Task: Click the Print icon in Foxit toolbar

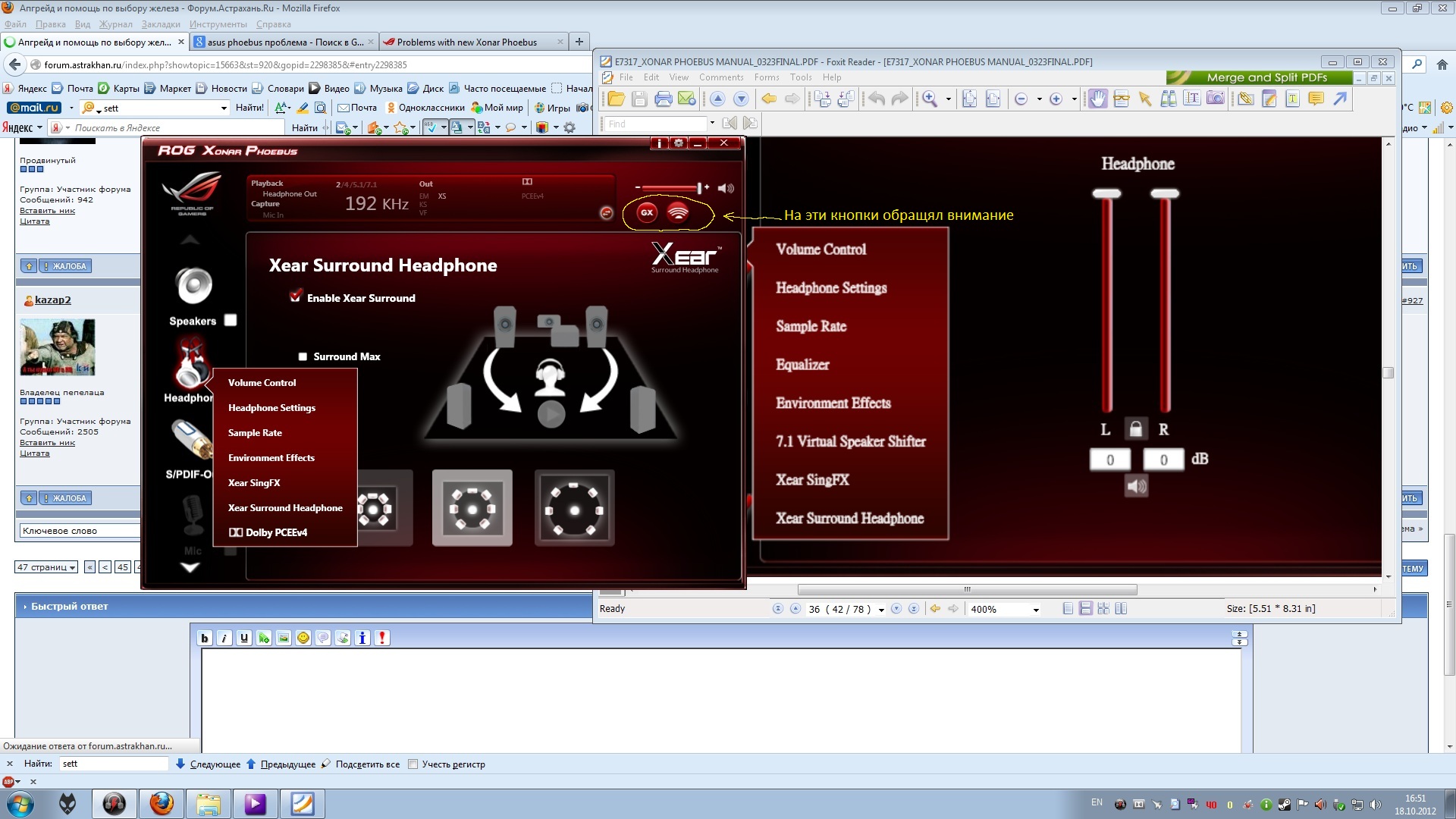Action: pos(663,99)
